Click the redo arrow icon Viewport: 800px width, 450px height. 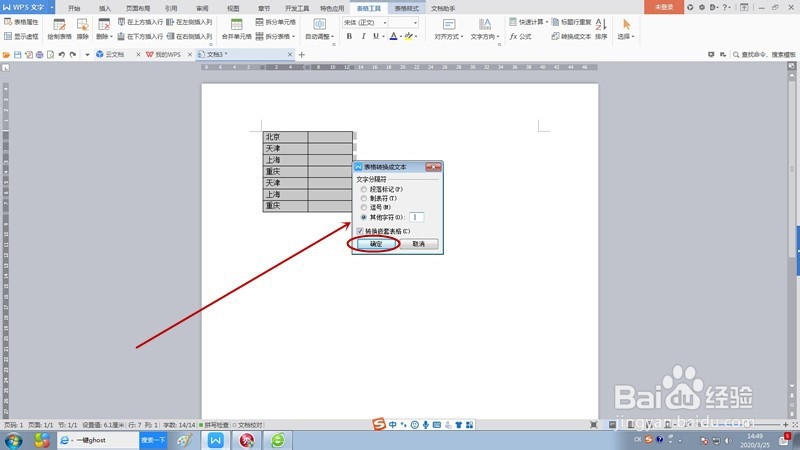click(73, 54)
